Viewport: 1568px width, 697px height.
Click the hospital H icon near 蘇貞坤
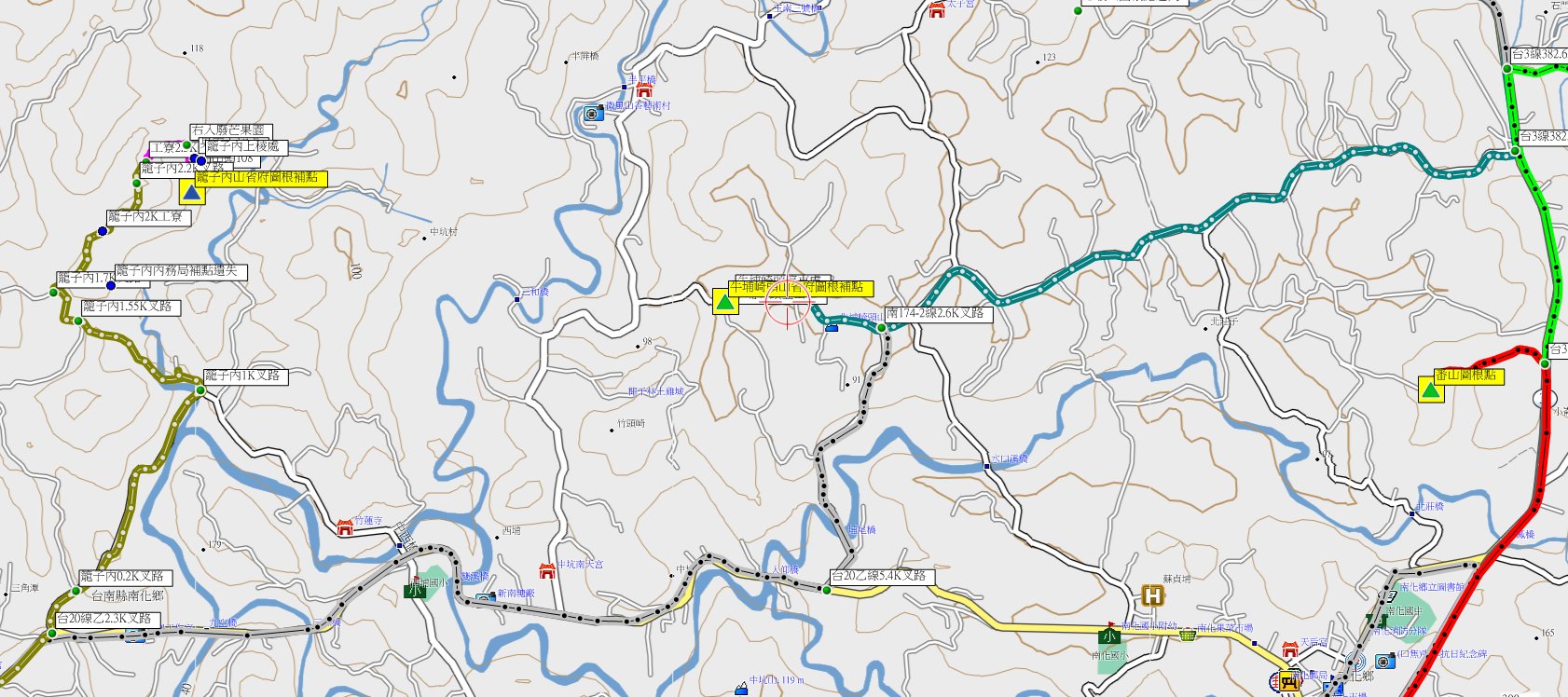(1153, 595)
